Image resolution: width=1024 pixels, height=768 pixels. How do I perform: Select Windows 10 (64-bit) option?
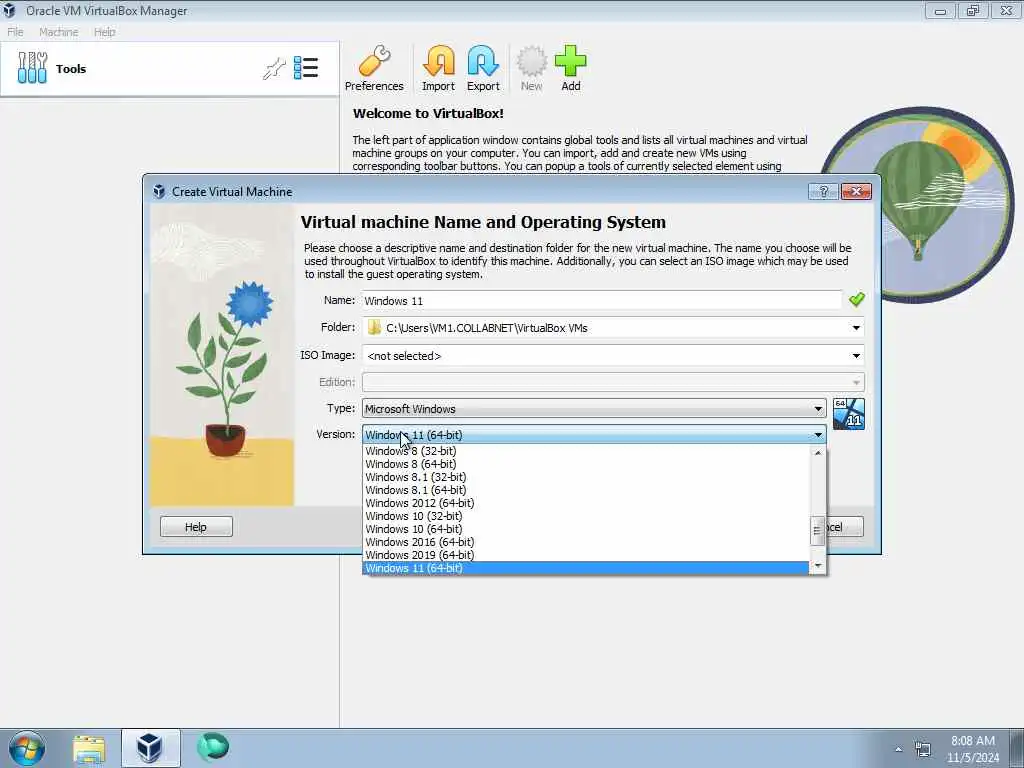pos(586,529)
